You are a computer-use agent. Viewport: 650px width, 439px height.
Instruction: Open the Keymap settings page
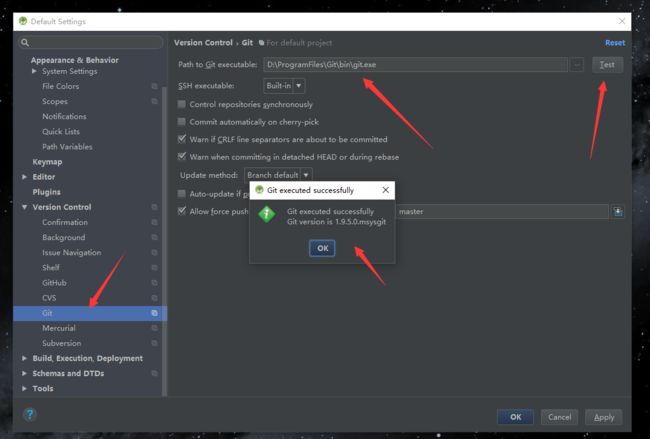[47, 162]
